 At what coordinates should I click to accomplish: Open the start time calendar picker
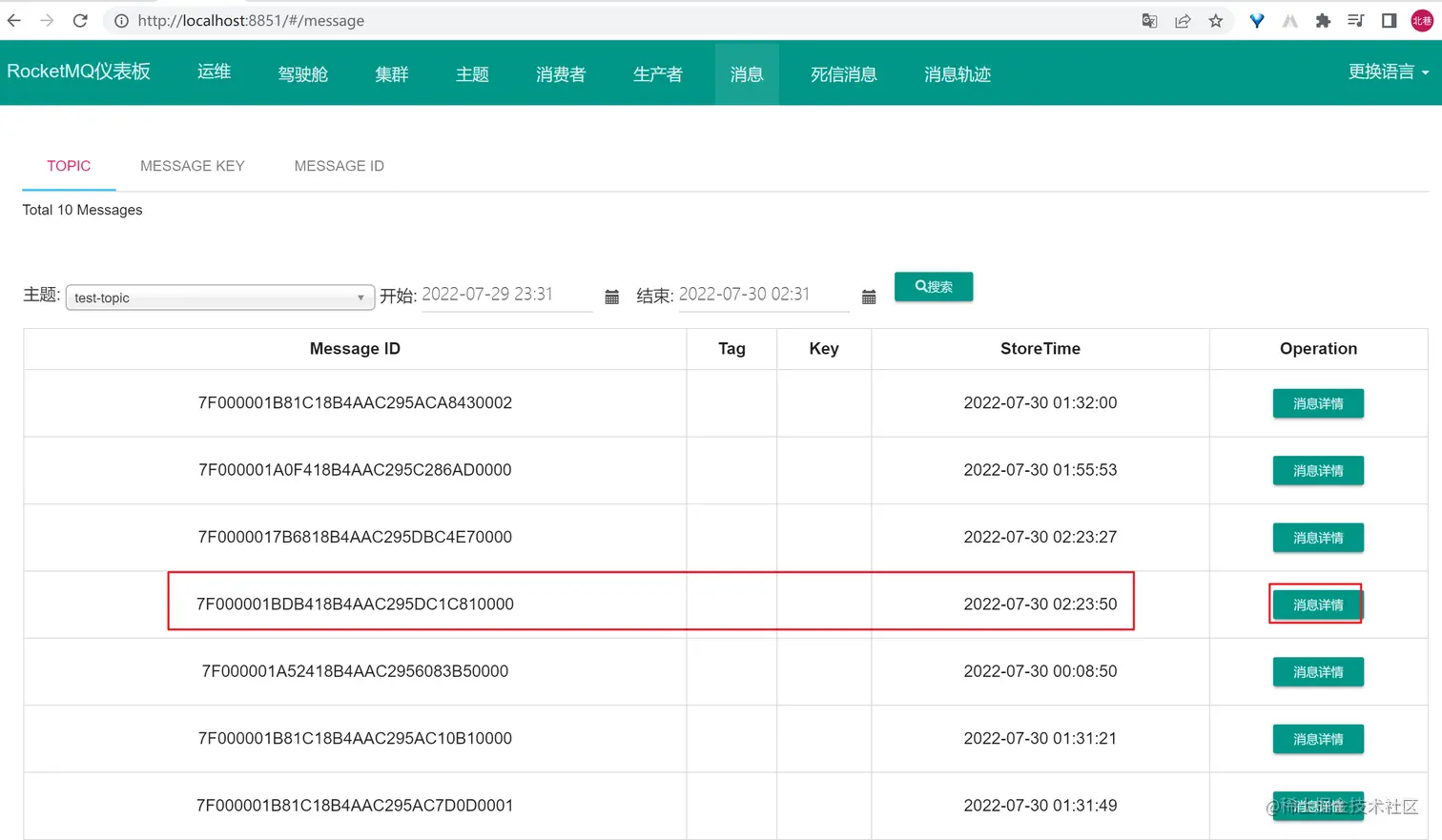[x=612, y=297]
